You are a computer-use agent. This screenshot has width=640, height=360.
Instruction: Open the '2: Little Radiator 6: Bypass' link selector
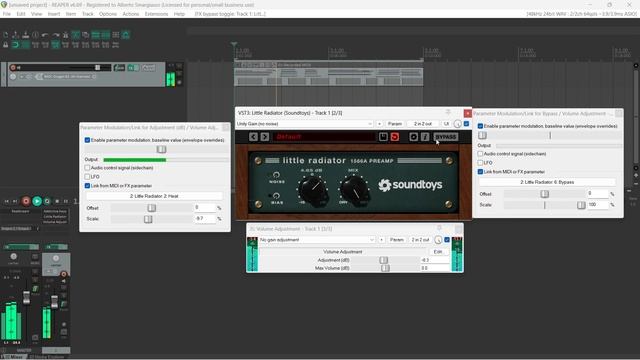click(547, 182)
